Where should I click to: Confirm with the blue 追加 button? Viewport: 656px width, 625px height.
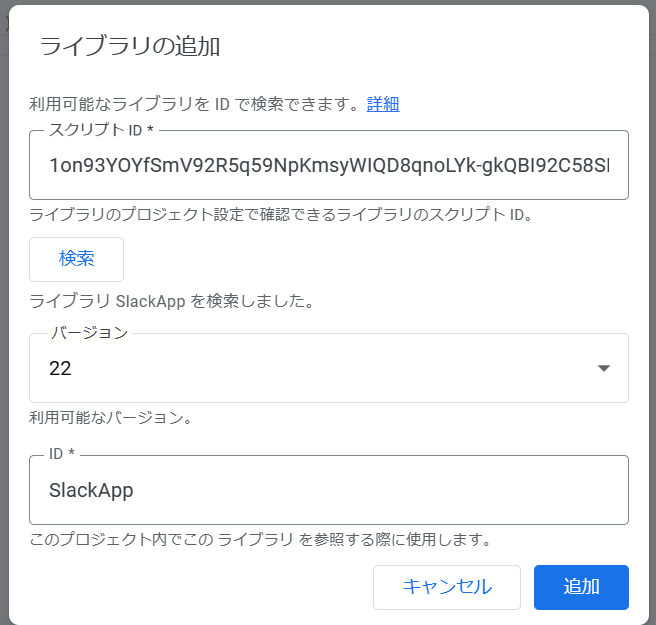(x=581, y=587)
